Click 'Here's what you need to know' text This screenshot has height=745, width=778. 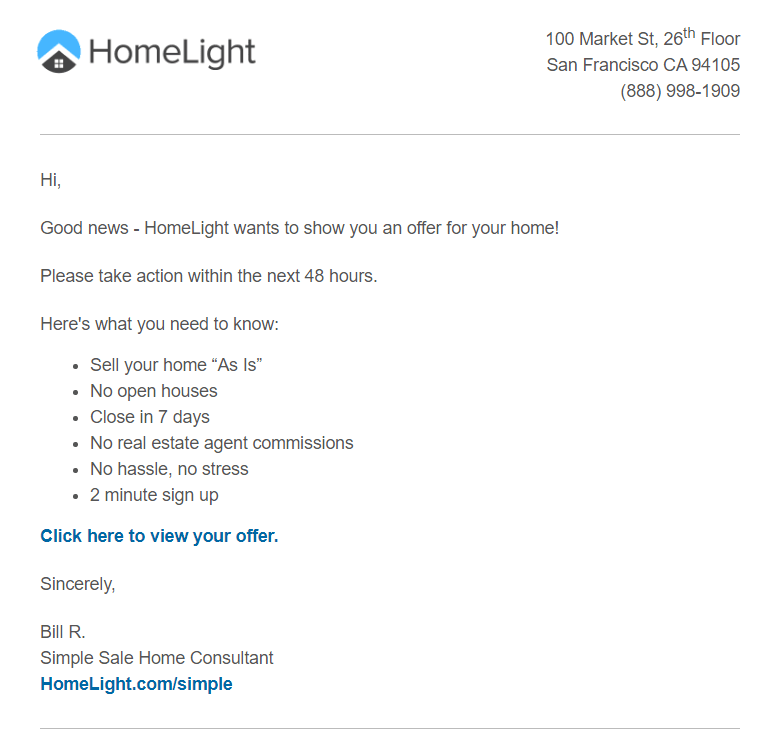pos(160,324)
